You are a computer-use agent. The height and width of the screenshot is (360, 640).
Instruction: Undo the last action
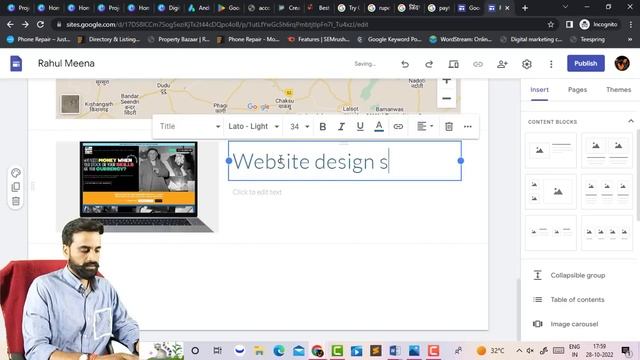(x=404, y=64)
